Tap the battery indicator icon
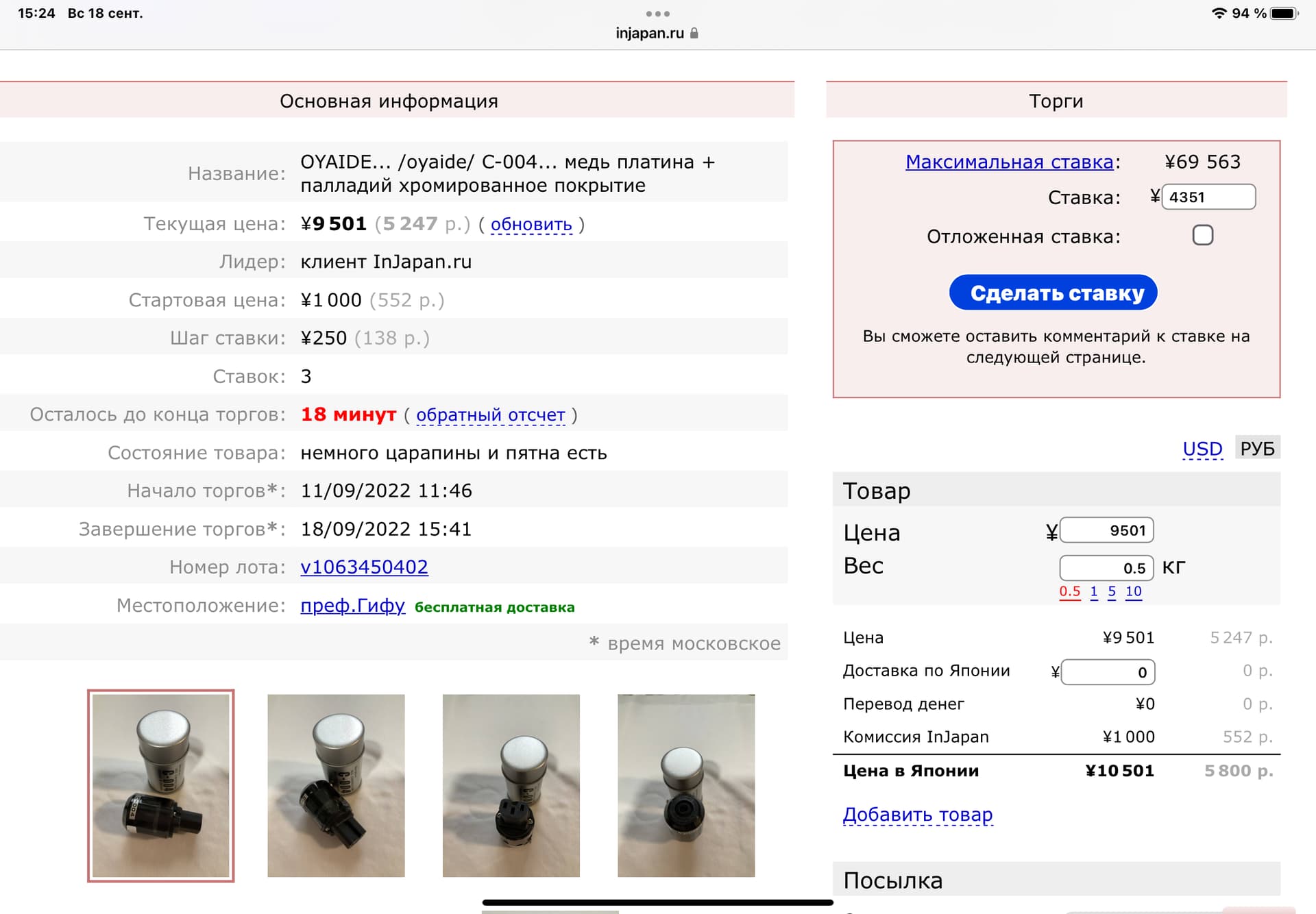The height and width of the screenshot is (914, 1316). [x=1284, y=13]
